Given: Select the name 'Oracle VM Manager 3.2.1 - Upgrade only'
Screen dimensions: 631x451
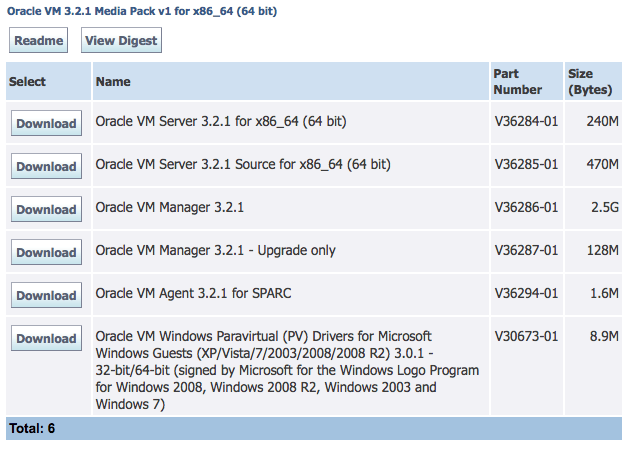Looking at the screenshot, I should click(x=215, y=250).
